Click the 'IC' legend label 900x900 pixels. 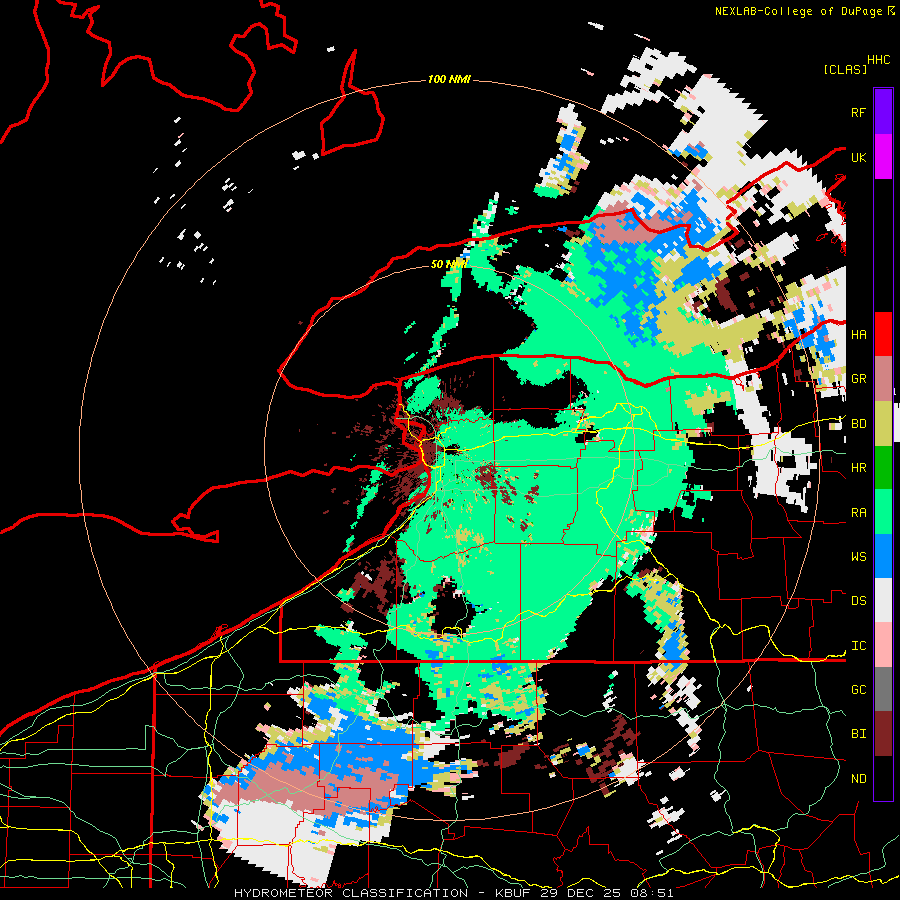pos(858,646)
